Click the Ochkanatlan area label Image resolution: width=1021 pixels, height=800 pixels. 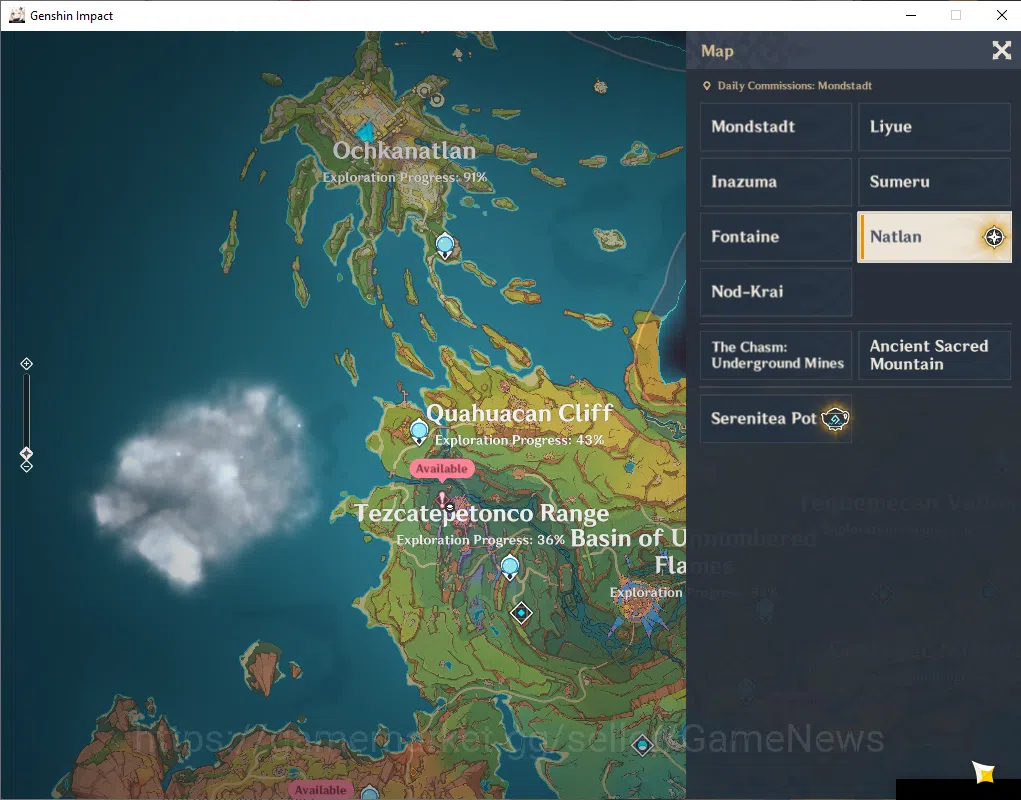pos(404,151)
